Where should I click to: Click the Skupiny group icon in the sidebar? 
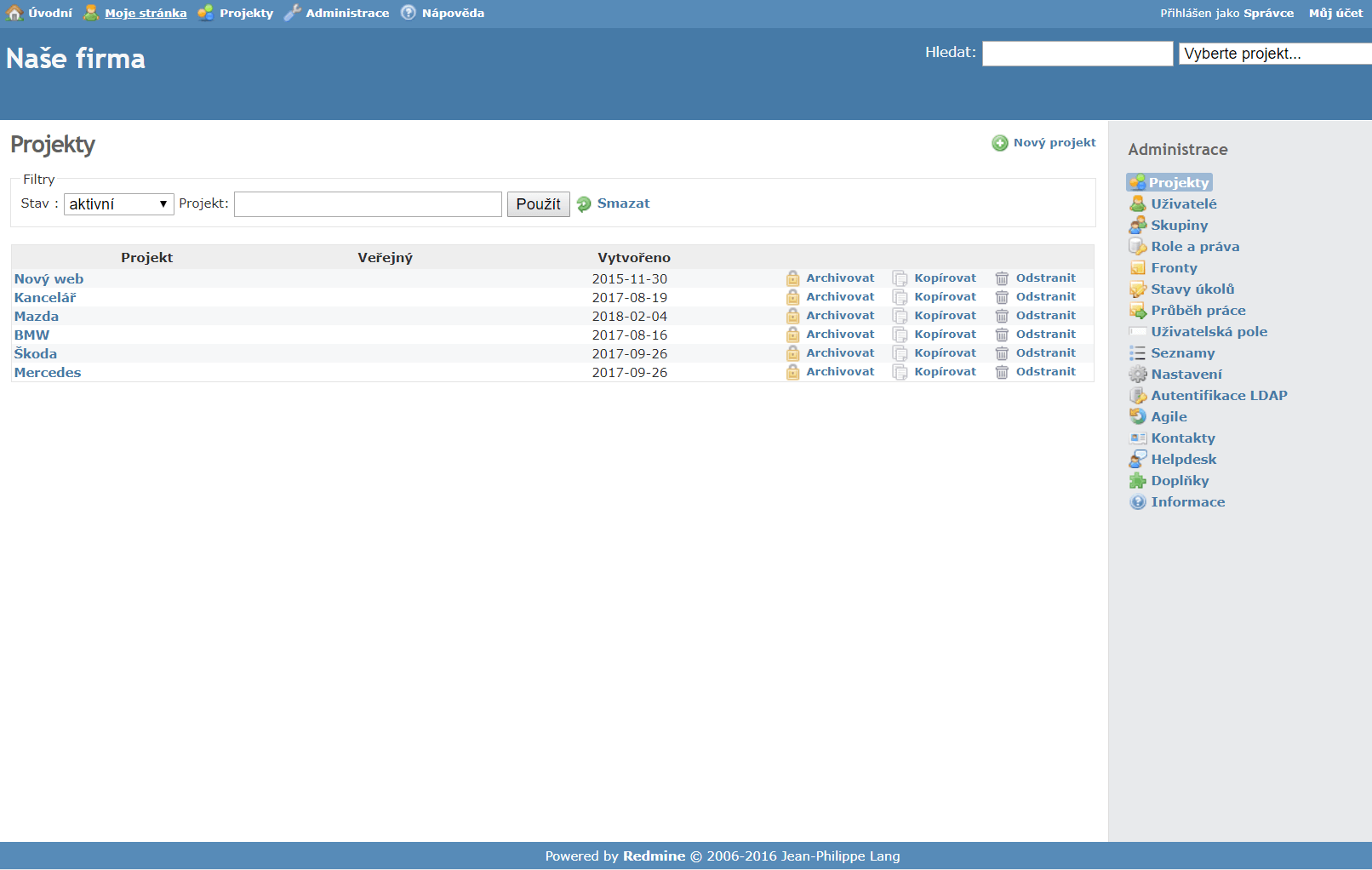point(1138,225)
